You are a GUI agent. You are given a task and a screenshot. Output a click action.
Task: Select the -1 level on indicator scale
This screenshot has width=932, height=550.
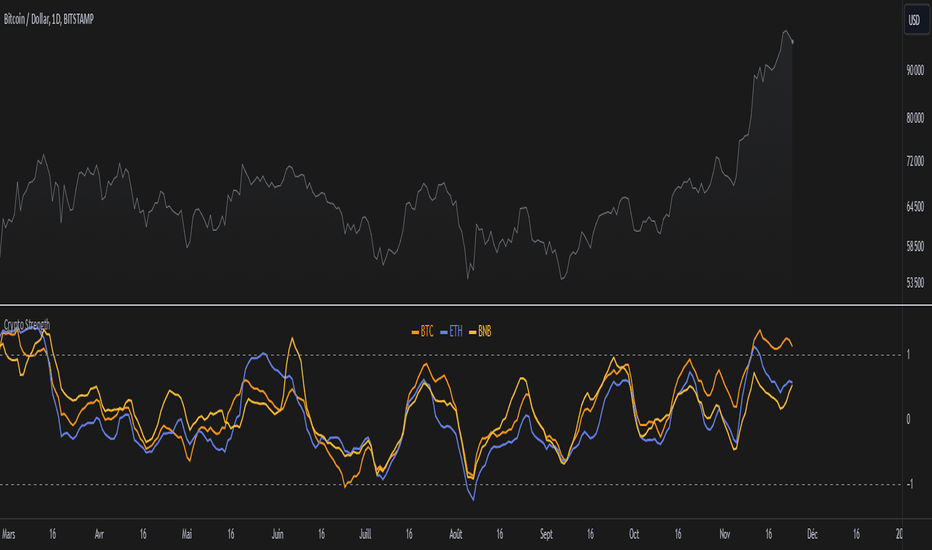[909, 485]
